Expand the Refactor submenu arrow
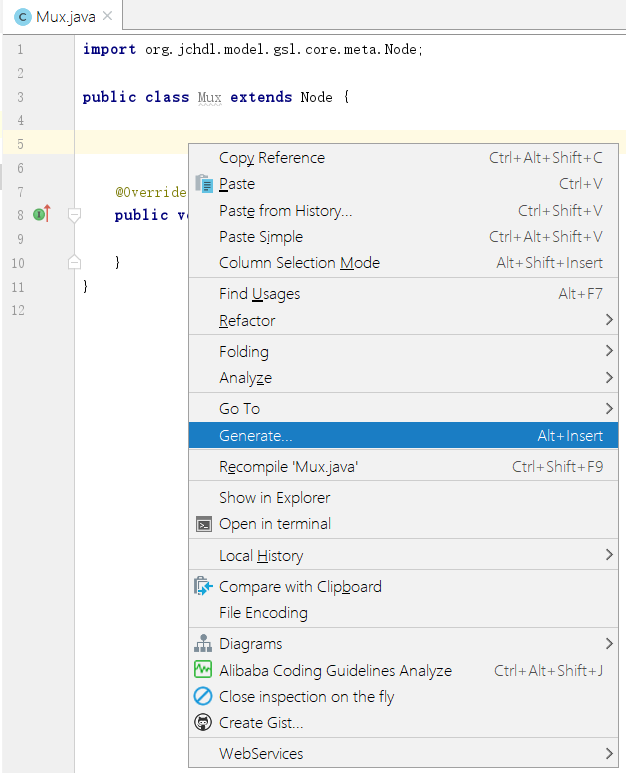Screen dimensions: 626x773 (609, 320)
